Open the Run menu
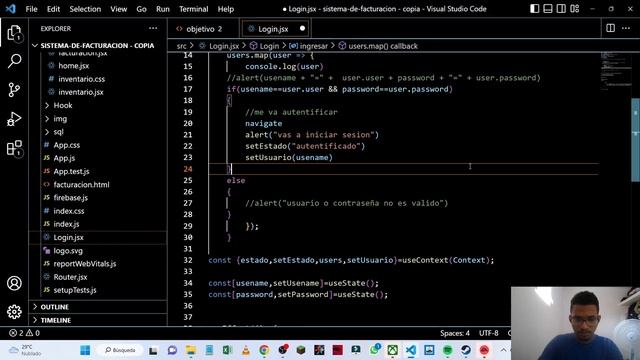The width and height of the screenshot is (640, 360). (163, 9)
